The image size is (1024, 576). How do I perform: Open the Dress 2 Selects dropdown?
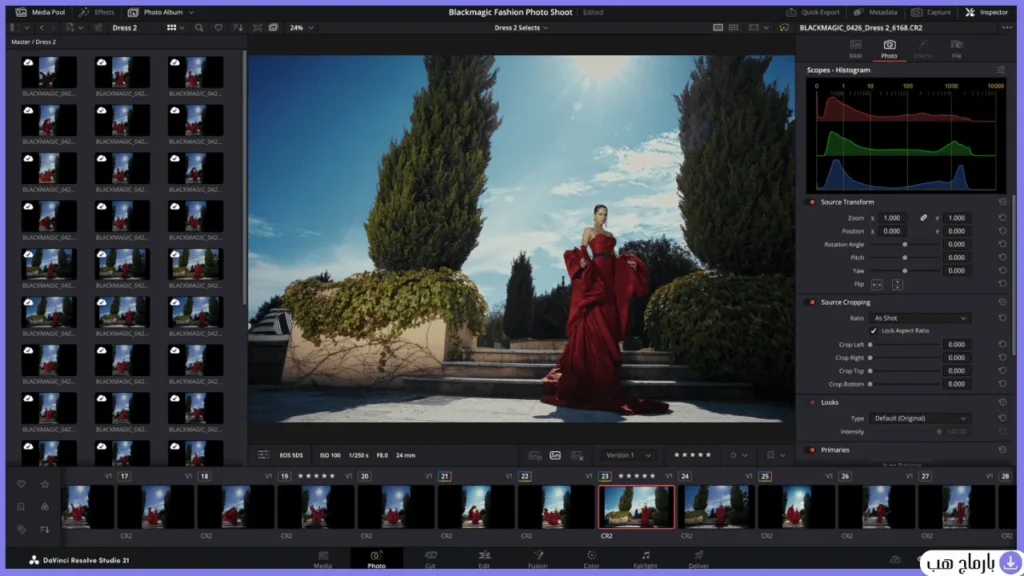point(521,27)
